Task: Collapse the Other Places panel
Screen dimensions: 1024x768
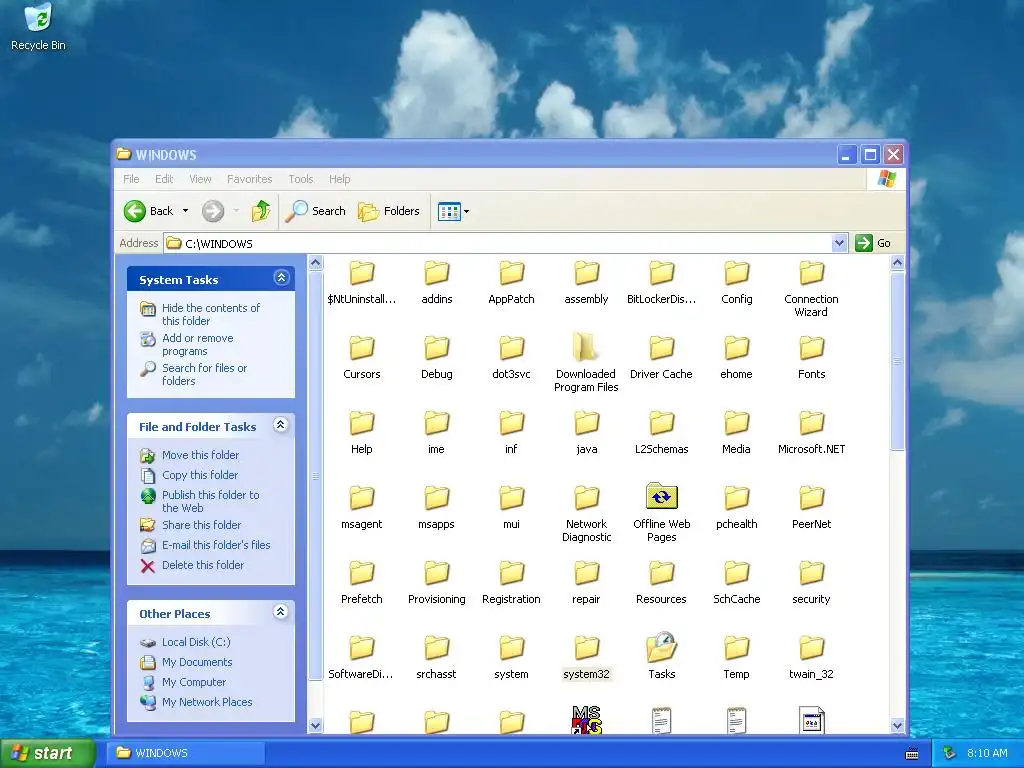Action: [281, 612]
